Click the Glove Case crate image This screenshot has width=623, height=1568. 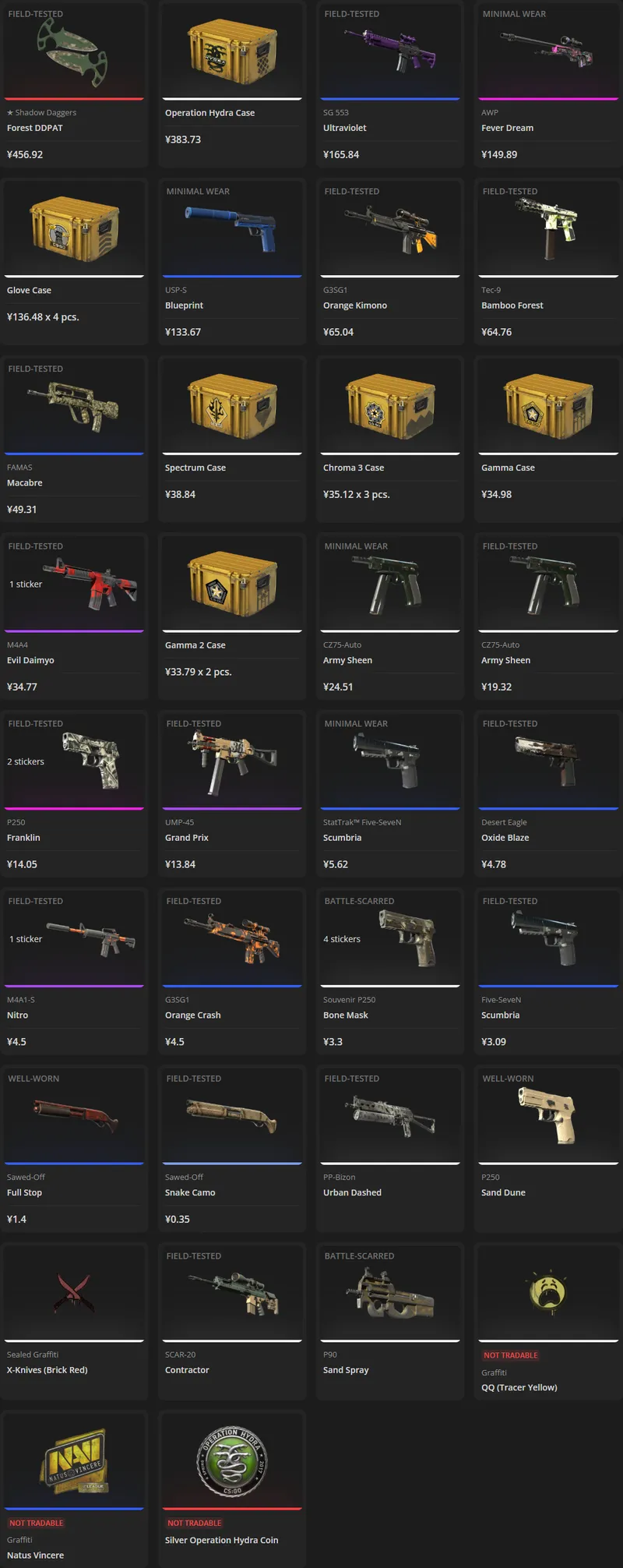pyautogui.click(x=74, y=228)
